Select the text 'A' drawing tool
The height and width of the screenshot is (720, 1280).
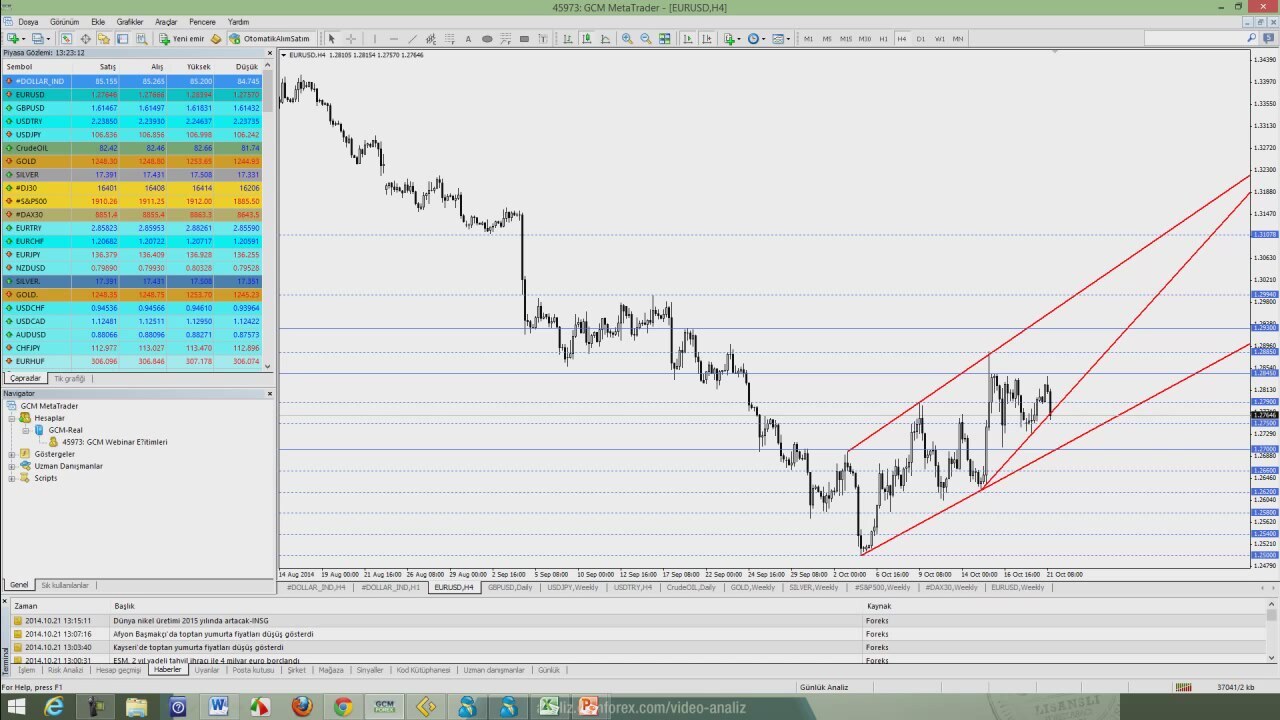click(x=468, y=39)
